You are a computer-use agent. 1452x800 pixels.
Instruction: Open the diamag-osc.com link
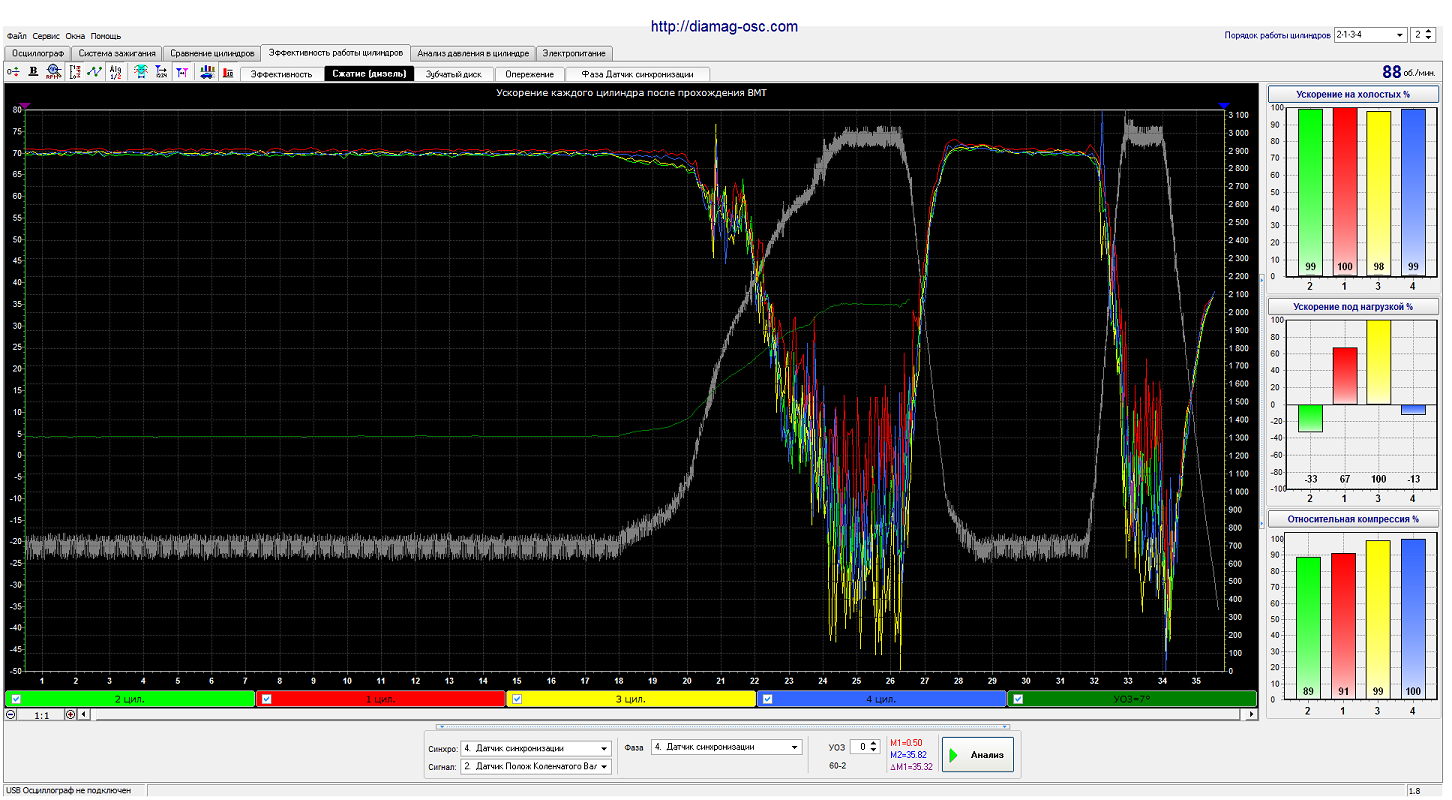(724, 27)
